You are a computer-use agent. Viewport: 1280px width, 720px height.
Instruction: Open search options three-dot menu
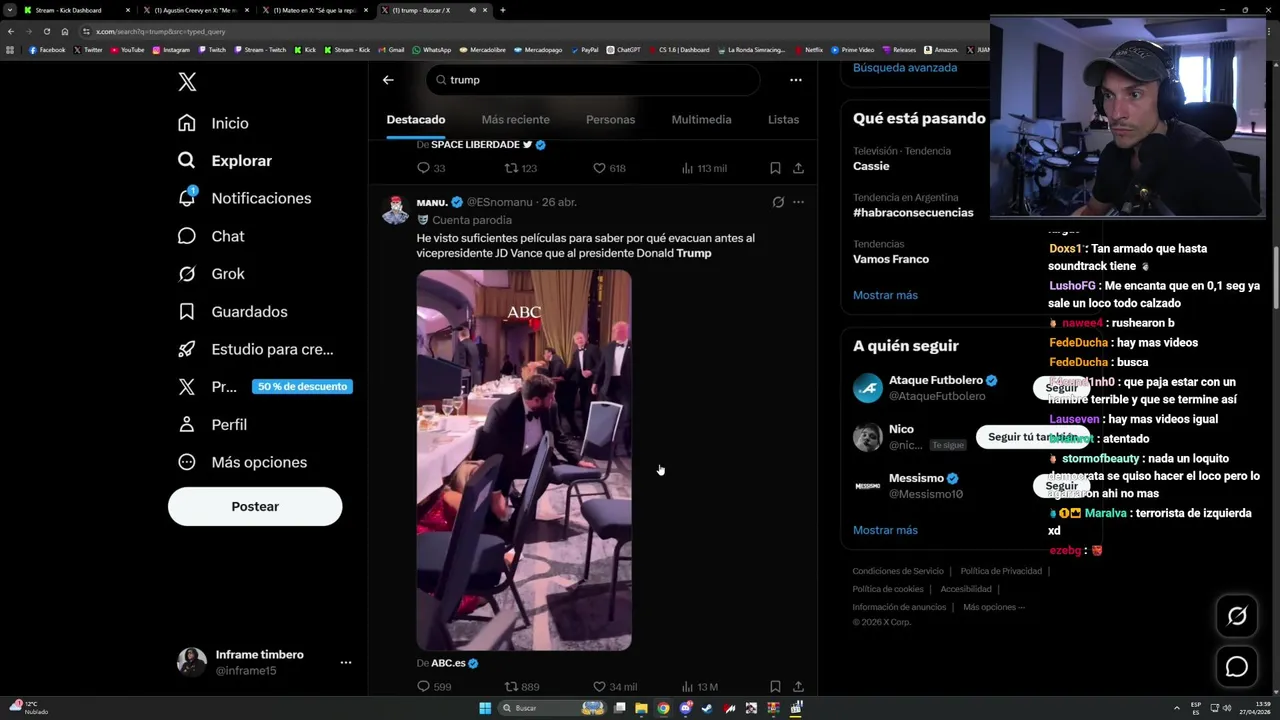[795, 80]
